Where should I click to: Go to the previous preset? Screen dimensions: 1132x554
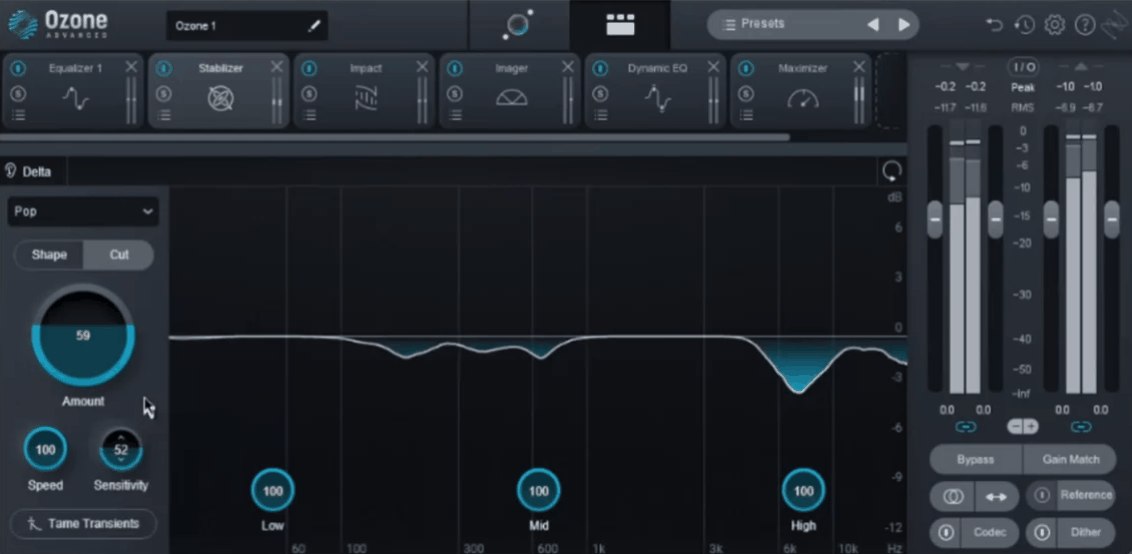coord(873,25)
